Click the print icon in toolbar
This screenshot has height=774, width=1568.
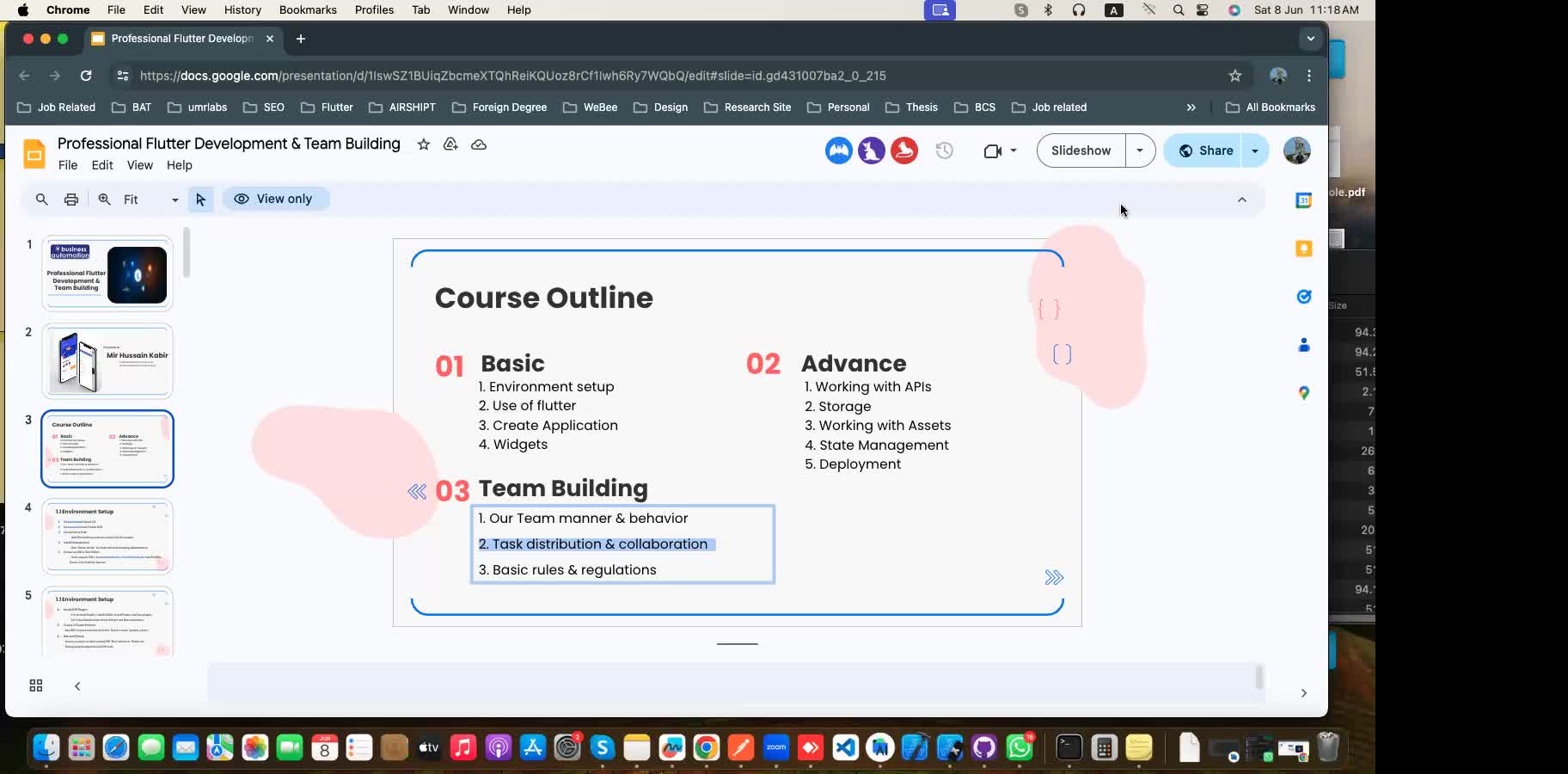pyautogui.click(x=71, y=200)
